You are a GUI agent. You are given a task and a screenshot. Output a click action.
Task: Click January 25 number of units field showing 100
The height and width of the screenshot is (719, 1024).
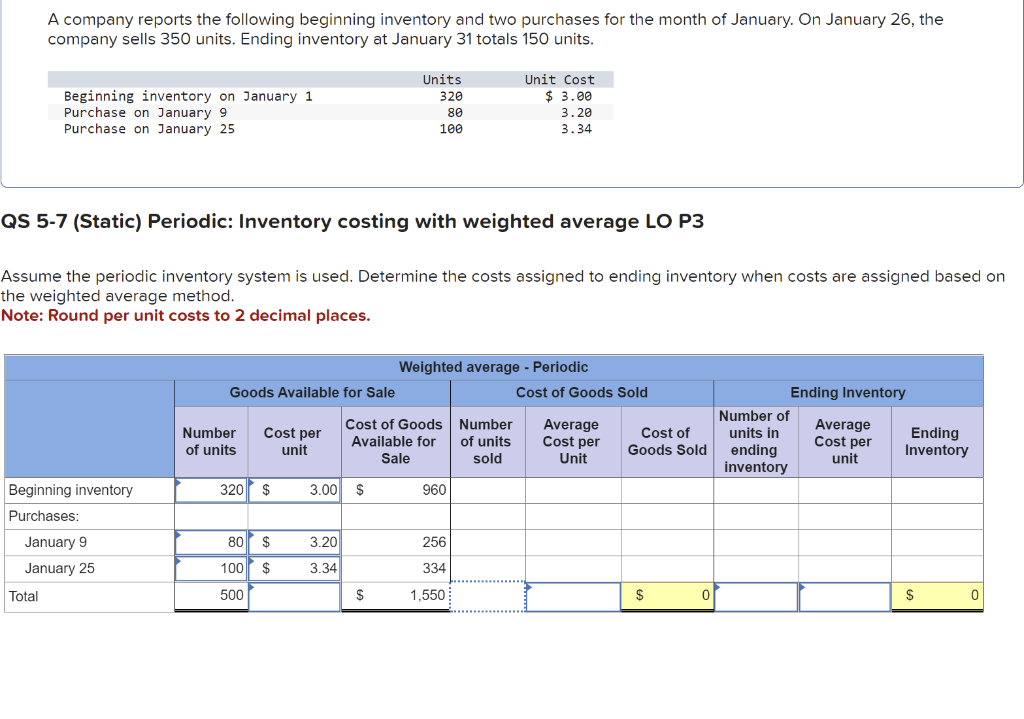[x=211, y=568]
